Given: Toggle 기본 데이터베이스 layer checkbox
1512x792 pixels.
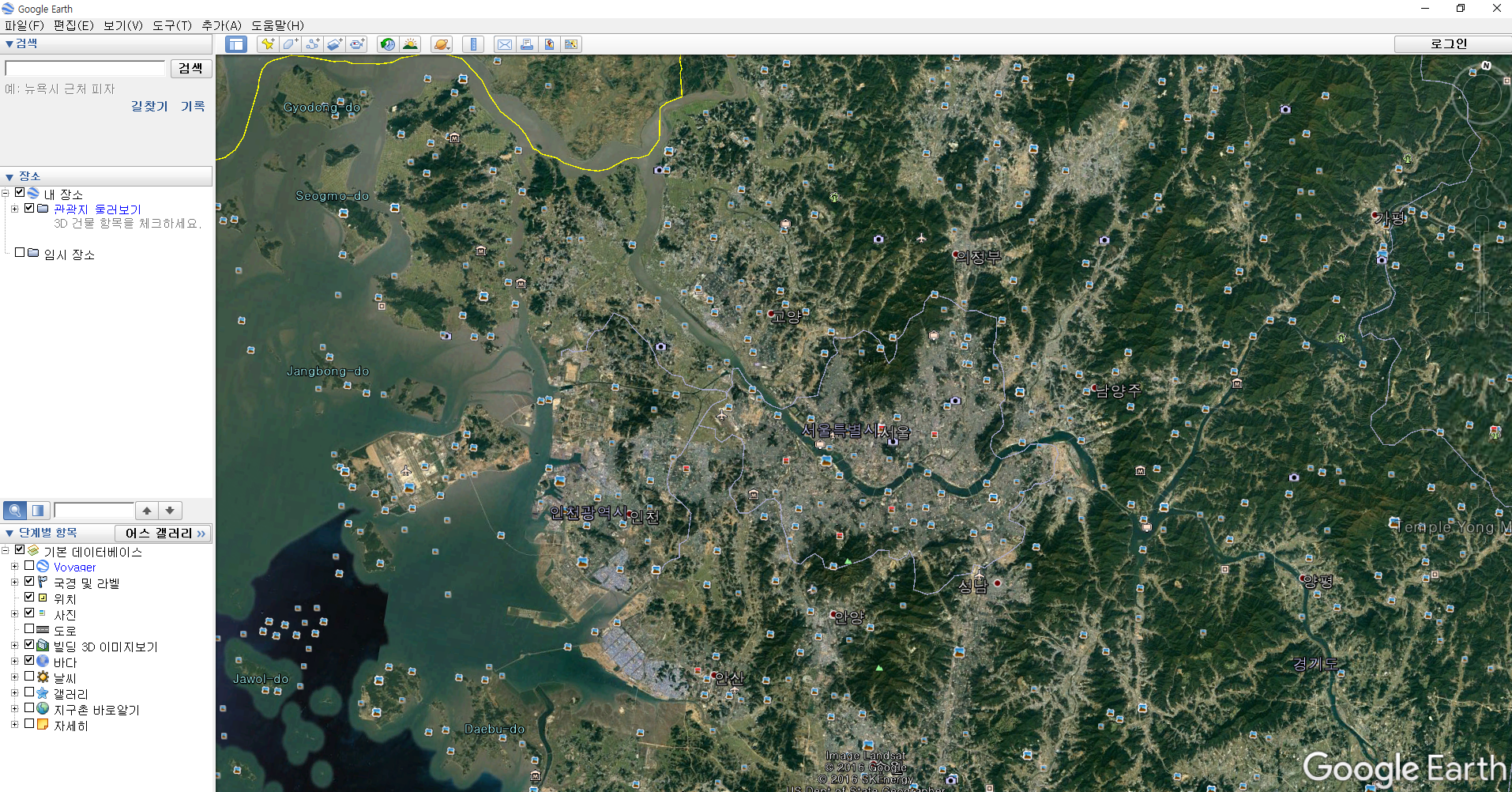Looking at the screenshot, I should pyautogui.click(x=20, y=550).
